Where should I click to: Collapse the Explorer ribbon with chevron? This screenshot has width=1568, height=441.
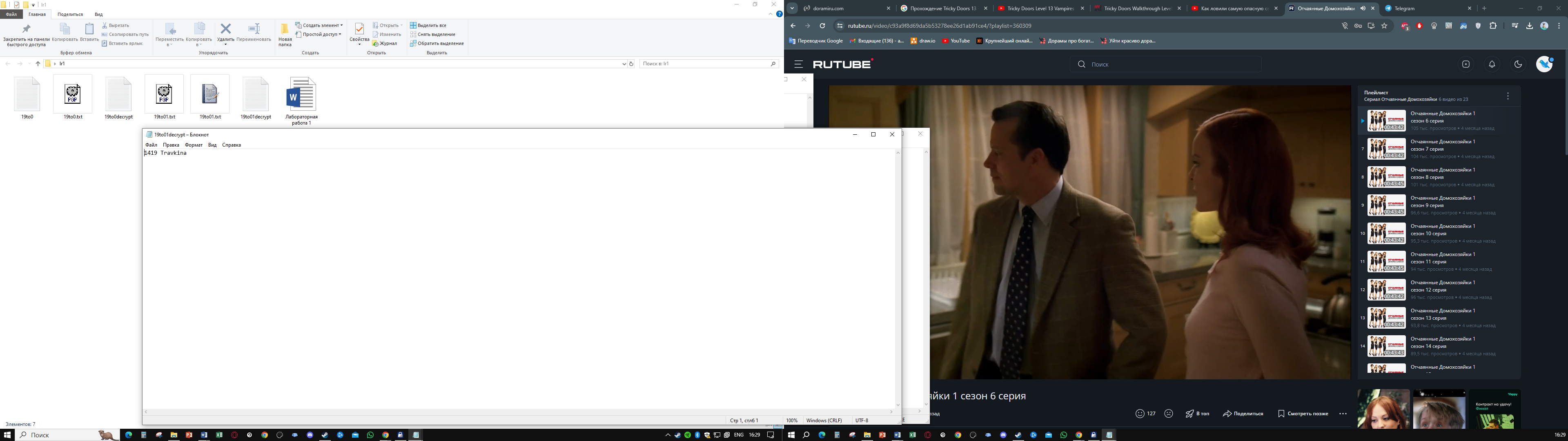tap(771, 14)
